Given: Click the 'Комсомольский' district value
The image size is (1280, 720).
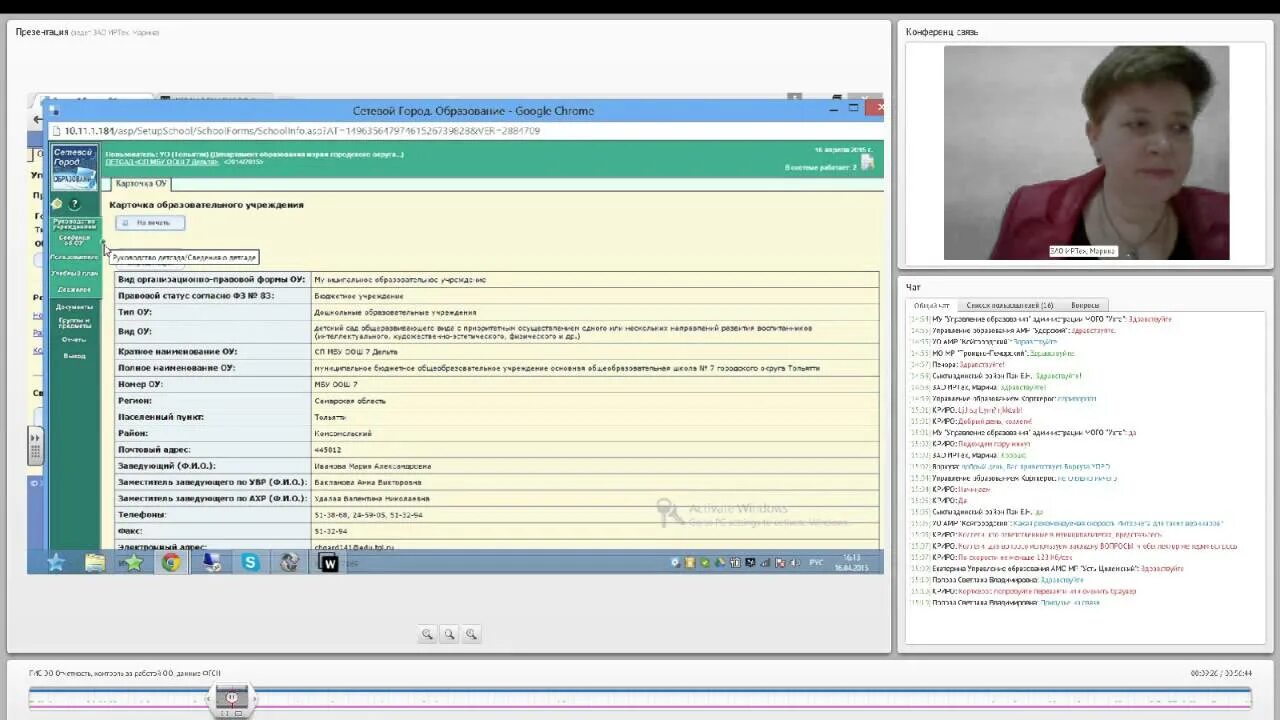Looking at the screenshot, I should coord(343,433).
